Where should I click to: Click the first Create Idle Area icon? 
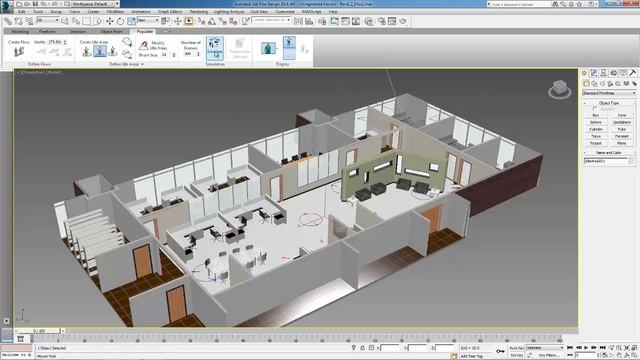[x=86, y=51]
